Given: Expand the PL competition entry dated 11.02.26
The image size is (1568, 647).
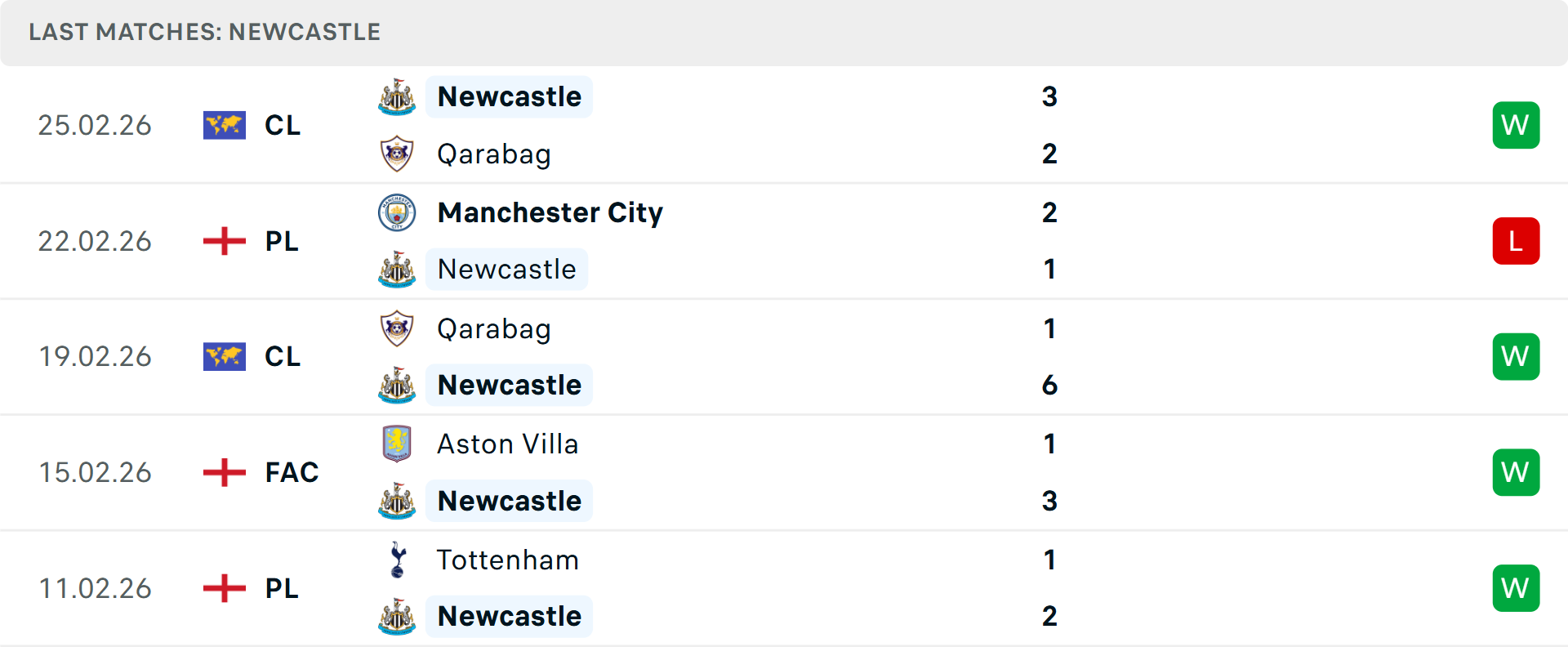Looking at the screenshot, I should (281, 588).
